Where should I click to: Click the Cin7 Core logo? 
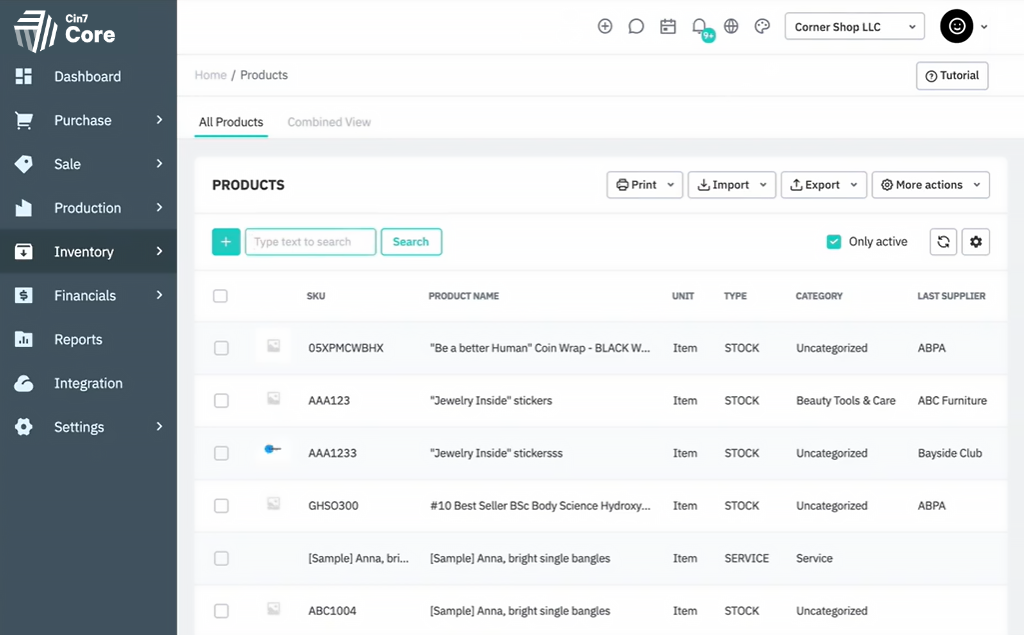tap(65, 30)
